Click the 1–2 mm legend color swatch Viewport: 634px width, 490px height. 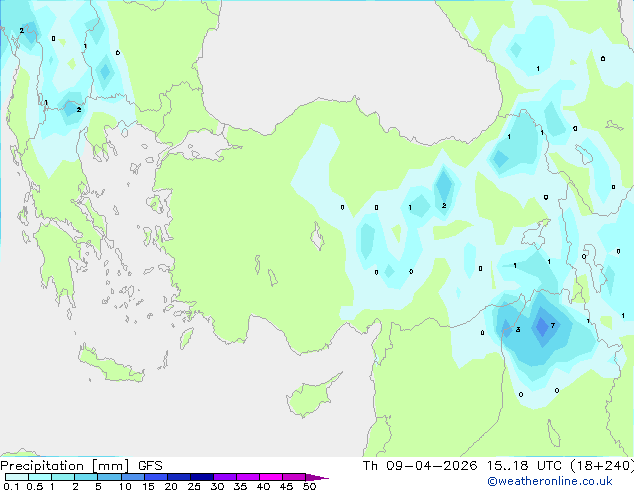point(63,477)
